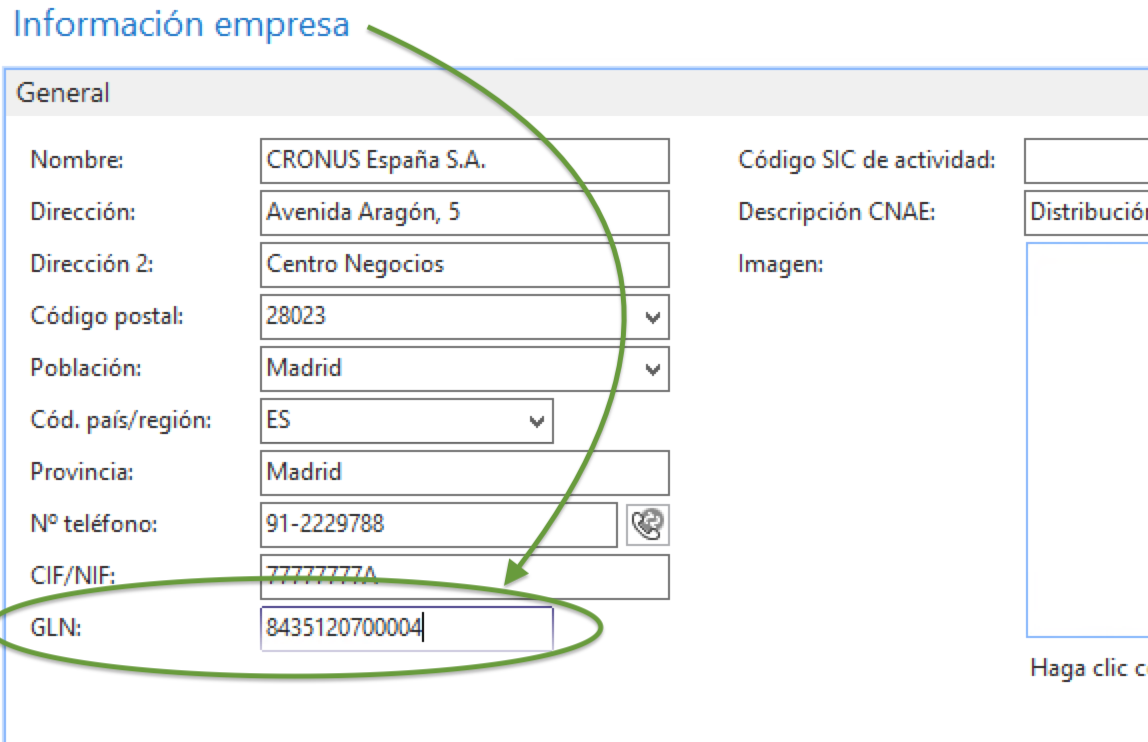Click the Nº teléfono: label
The height and width of the screenshot is (742, 1148).
94,524
